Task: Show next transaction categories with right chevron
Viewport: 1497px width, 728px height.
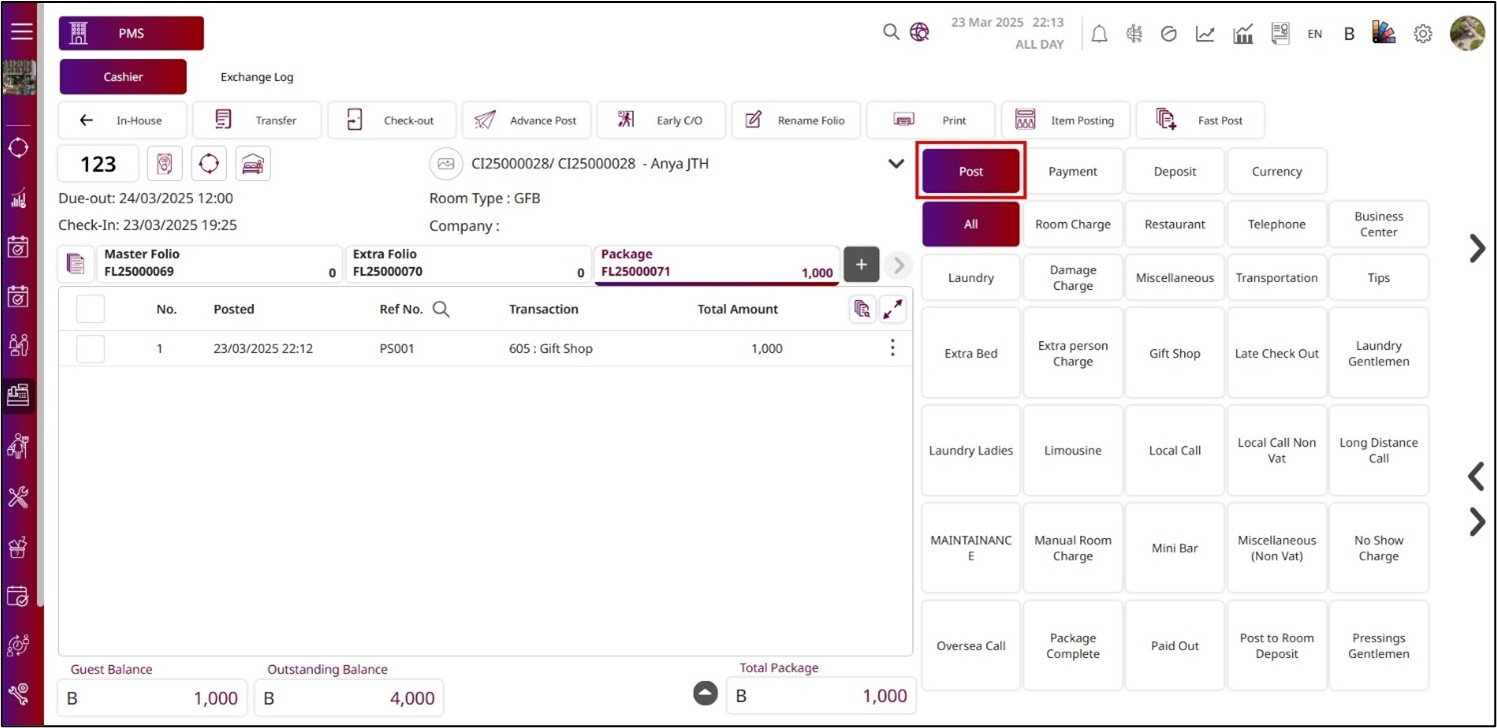Action: pyautogui.click(x=1476, y=248)
